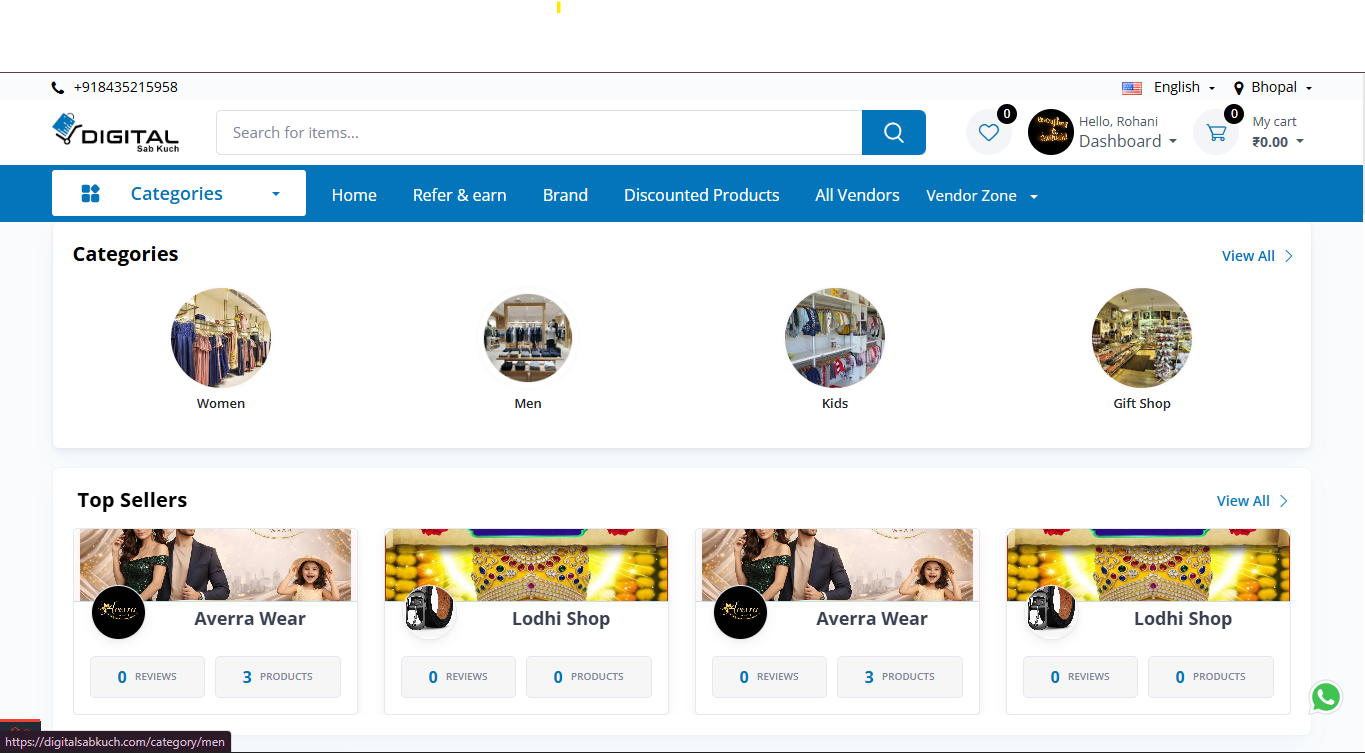The height and width of the screenshot is (753, 1365).
Task: Click the Rohani profile avatar
Action: pos(1050,132)
